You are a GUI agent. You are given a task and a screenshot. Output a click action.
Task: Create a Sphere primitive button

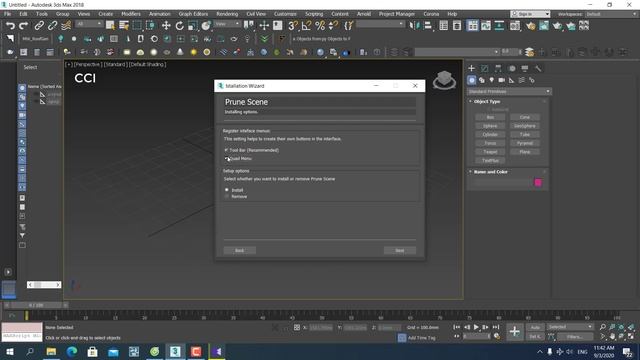(x=490, y=126)
